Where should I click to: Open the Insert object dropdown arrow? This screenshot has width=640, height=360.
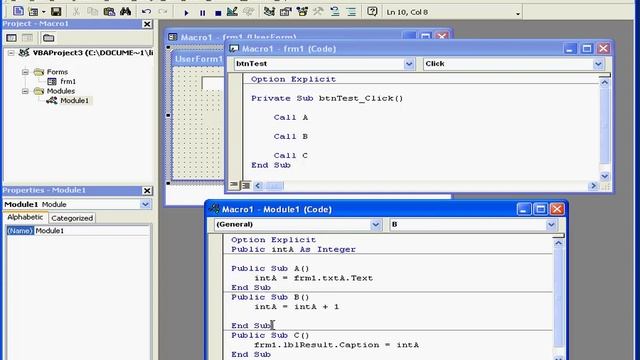click(44, 12)
